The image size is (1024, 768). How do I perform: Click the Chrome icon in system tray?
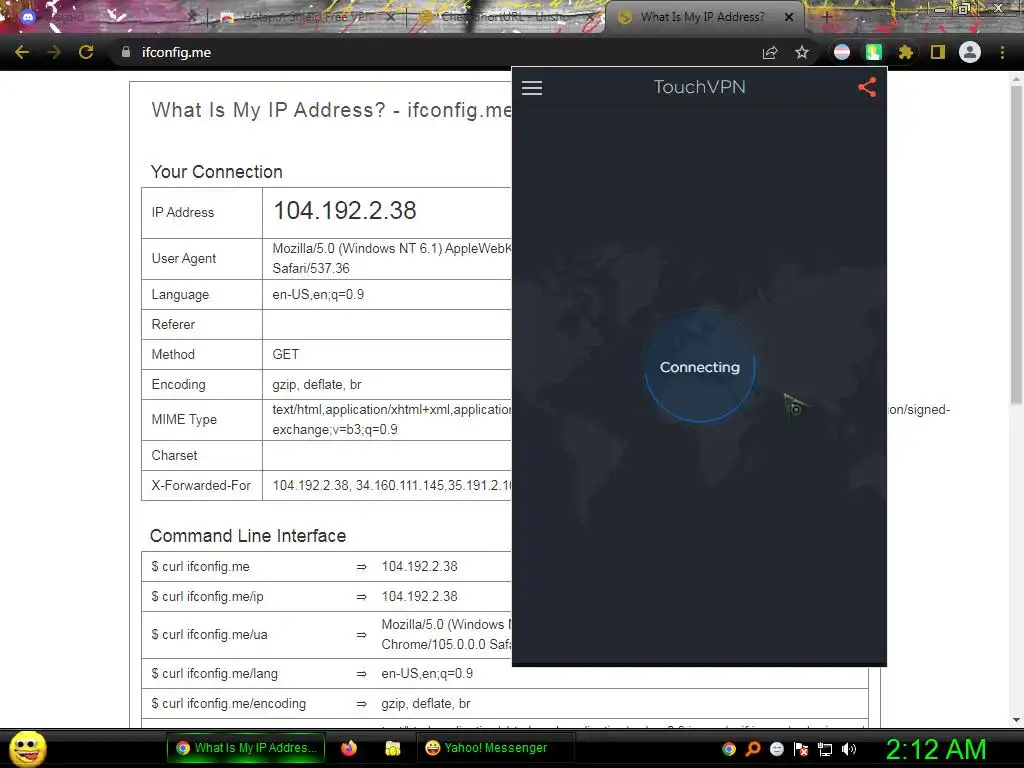(x=729, y=749)
